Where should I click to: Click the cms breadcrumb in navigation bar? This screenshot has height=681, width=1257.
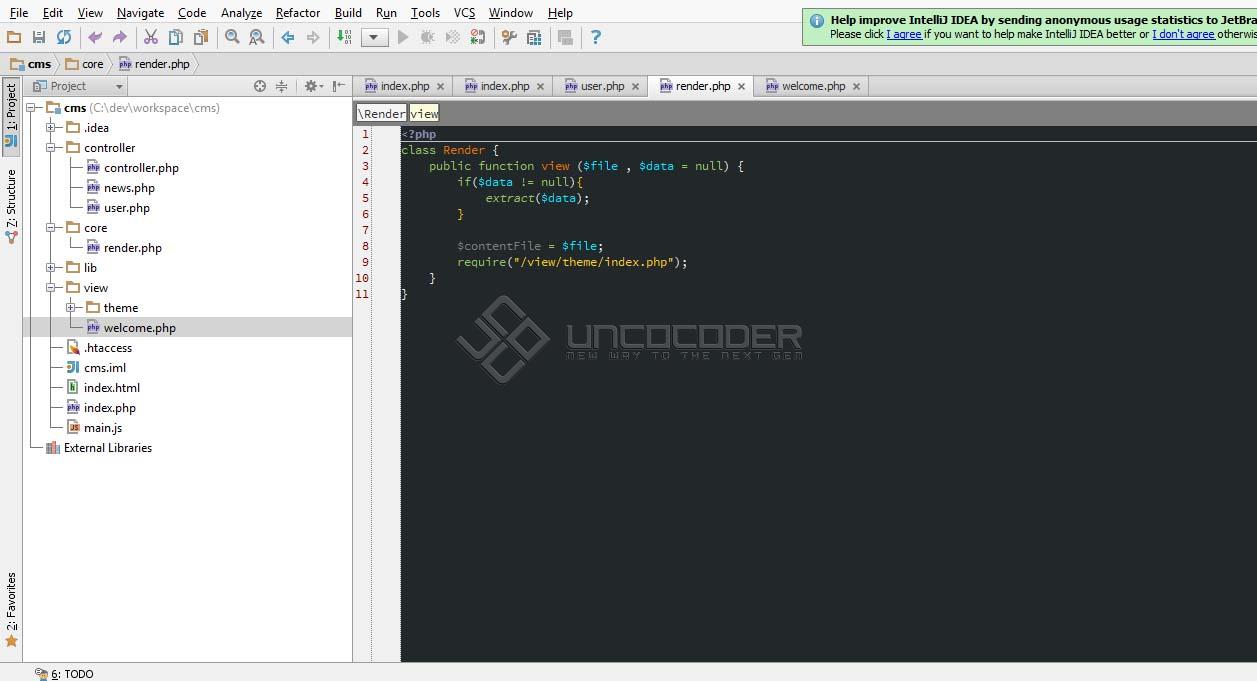31,64
